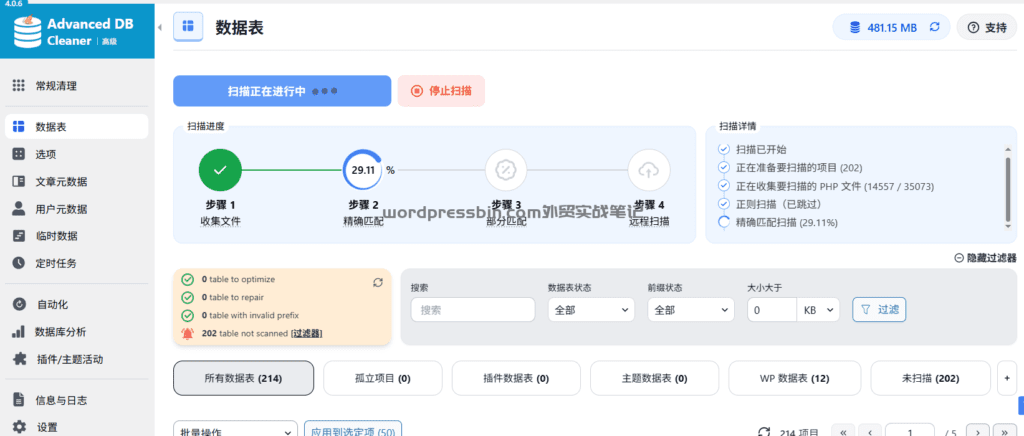Click the 常规清理 grid icon
The width and height of the screenshot is (1024, 436).
pyautogui.click(x=18, y=86)
